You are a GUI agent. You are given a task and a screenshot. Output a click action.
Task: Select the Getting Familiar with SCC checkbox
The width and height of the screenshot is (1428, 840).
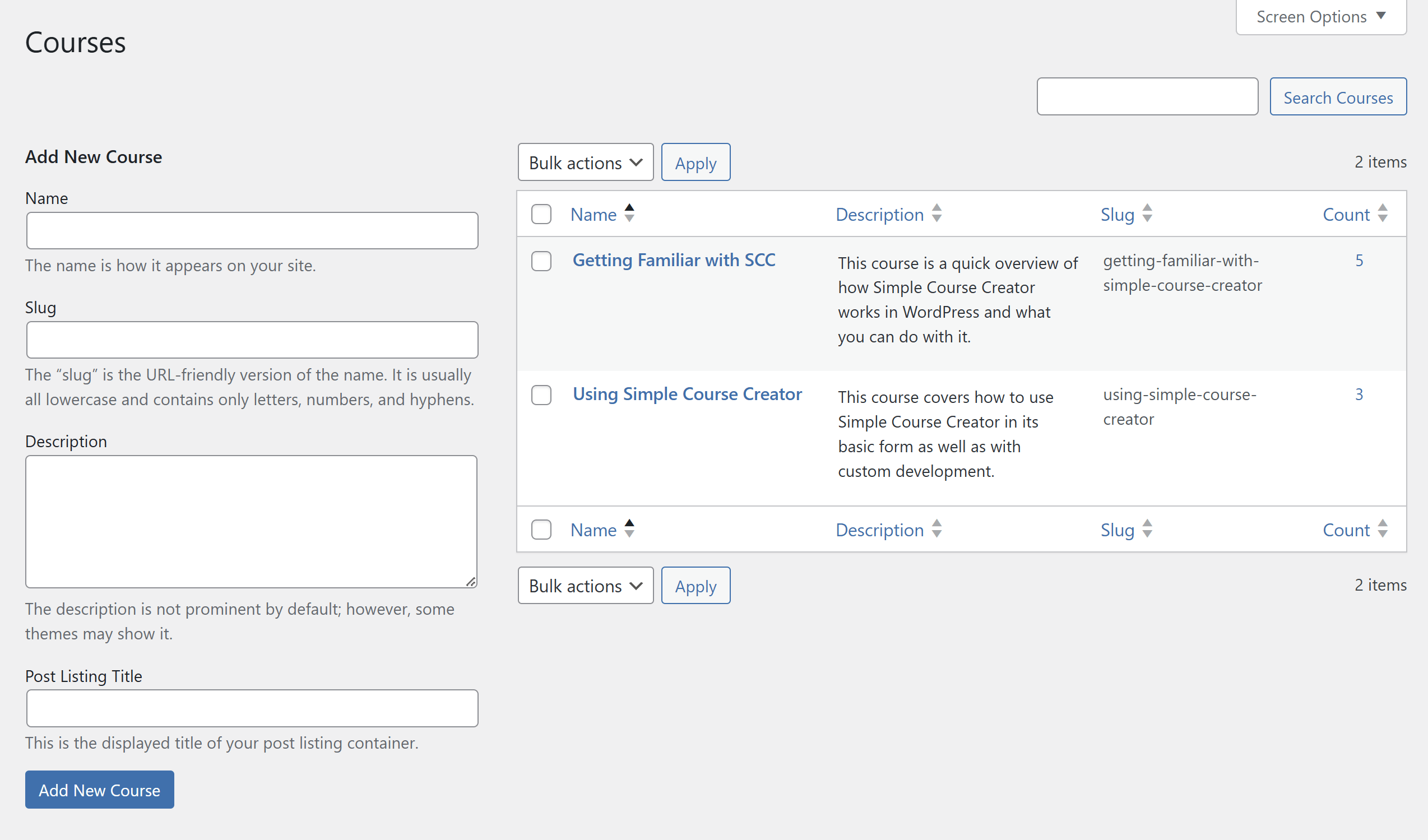coord(541,261)
